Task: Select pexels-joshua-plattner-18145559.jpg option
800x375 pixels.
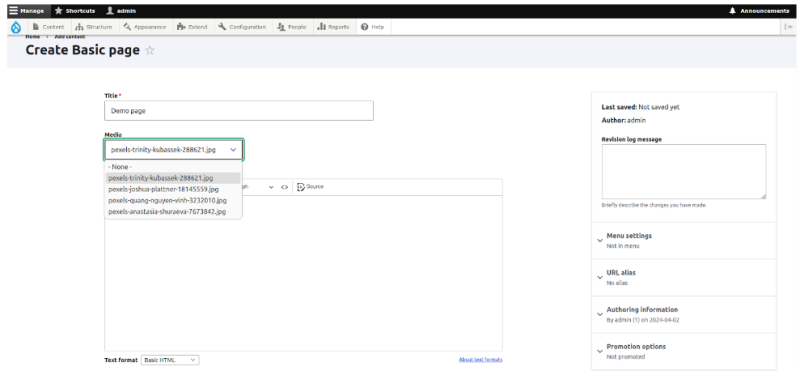Action: tap(173, 189)
